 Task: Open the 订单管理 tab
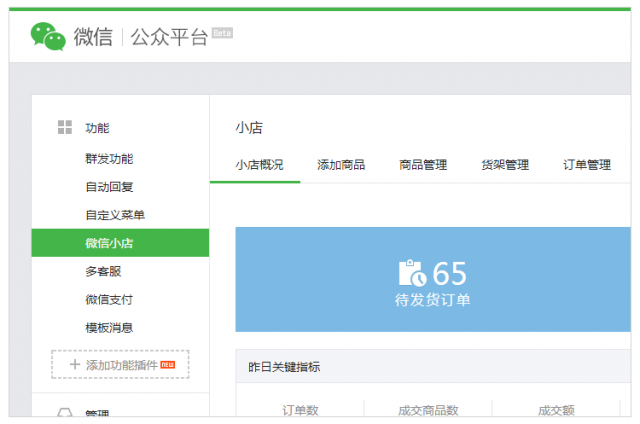coord(586,165)
